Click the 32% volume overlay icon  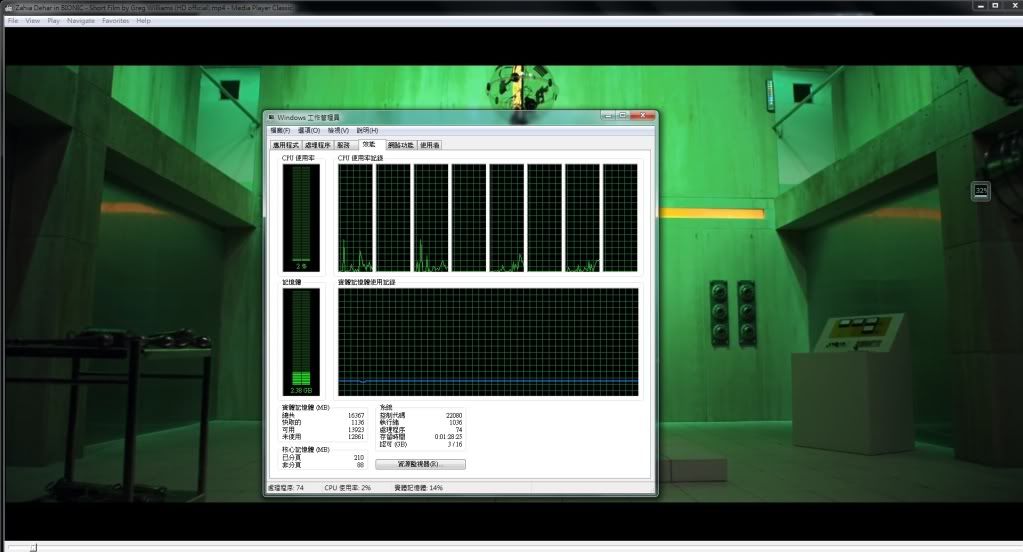pyautogui.click(x=981, y=190)
